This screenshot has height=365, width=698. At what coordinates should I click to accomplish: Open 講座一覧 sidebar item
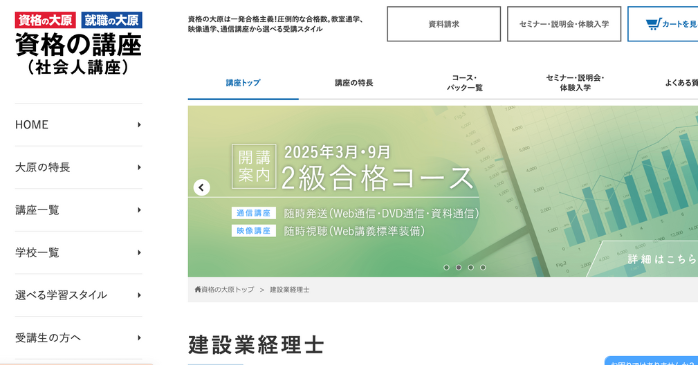pos(78,210)
